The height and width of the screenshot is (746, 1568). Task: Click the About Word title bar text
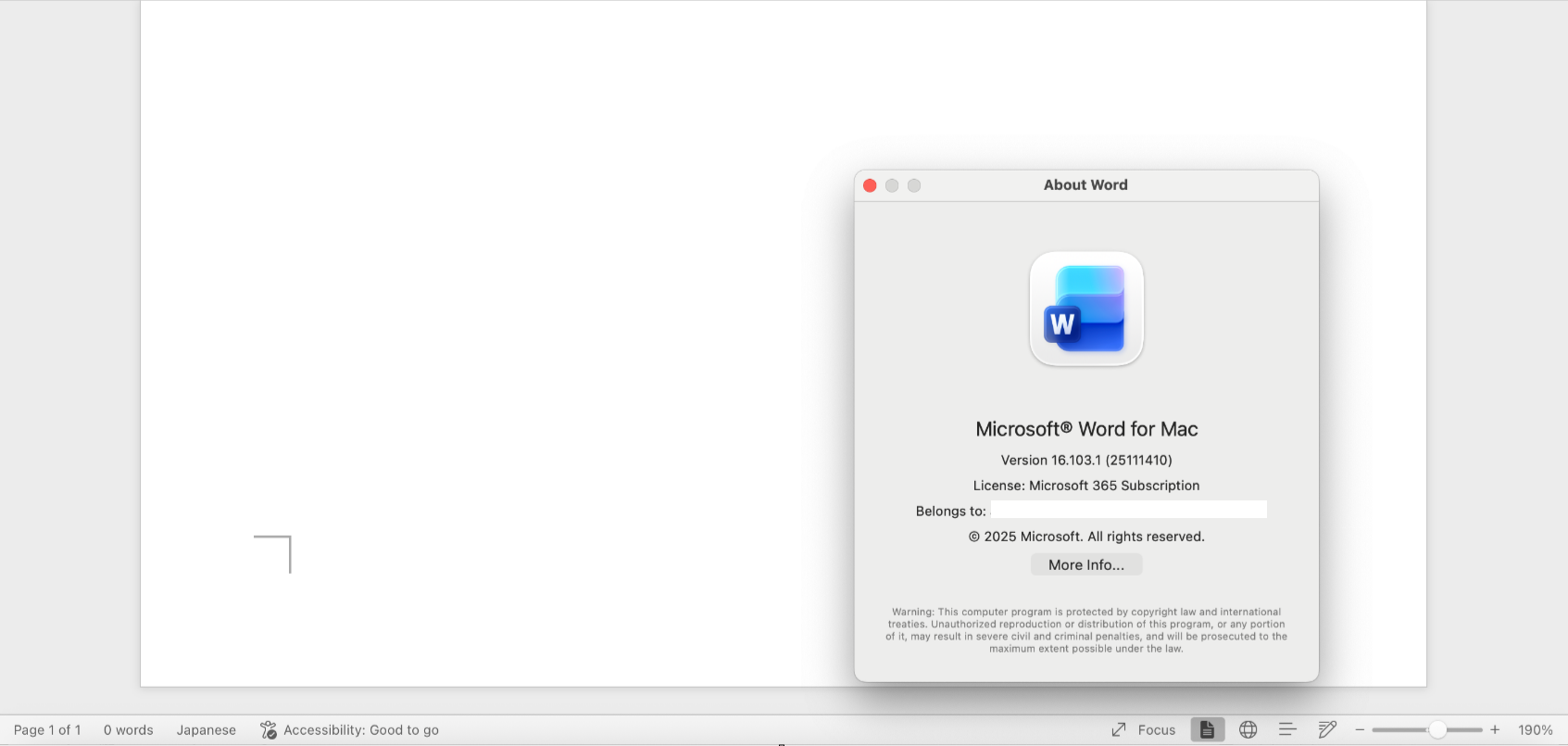[x=1085, y=184]
